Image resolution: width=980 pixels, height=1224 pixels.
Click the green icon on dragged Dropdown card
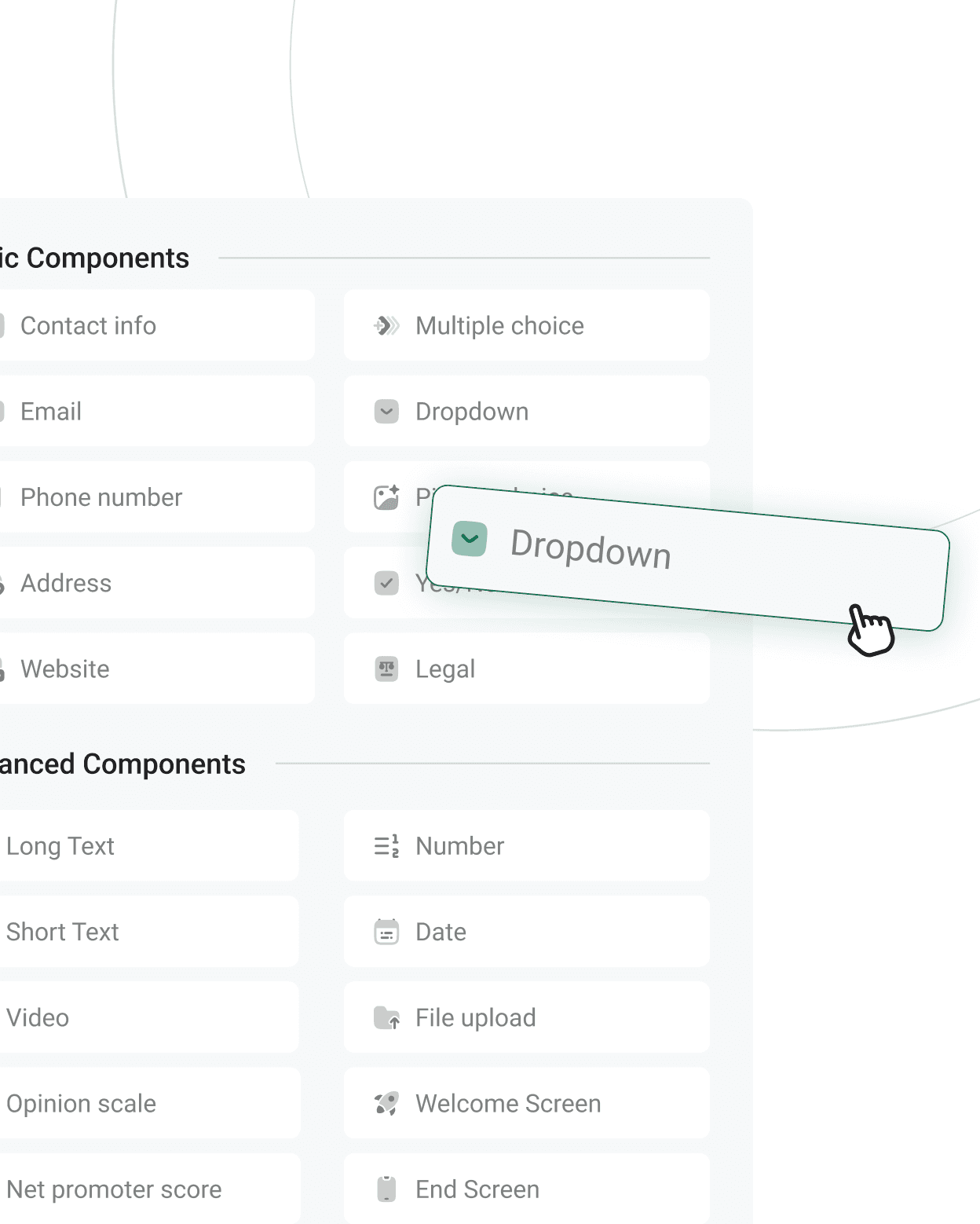click(x=470, y=538)
